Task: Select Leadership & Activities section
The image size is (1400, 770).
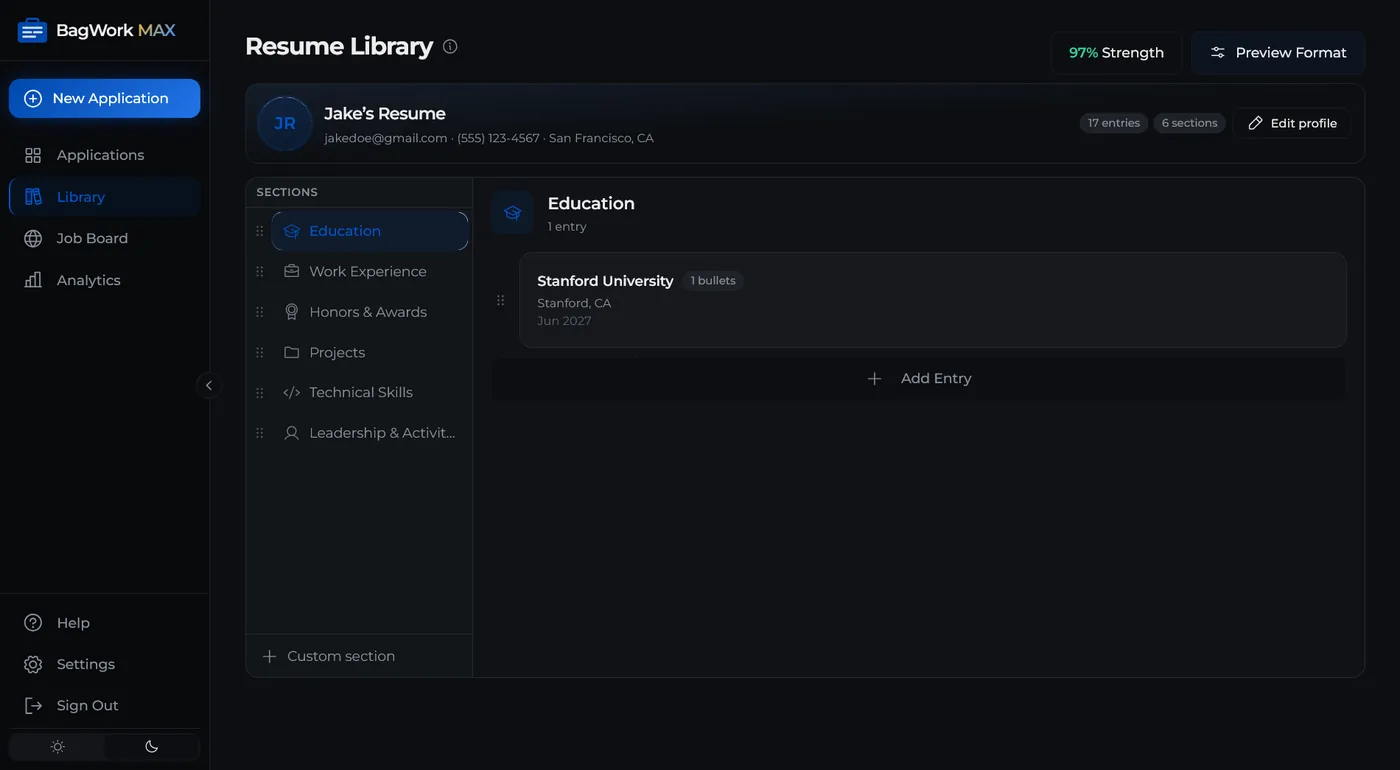Action: (x=369, y=433)
